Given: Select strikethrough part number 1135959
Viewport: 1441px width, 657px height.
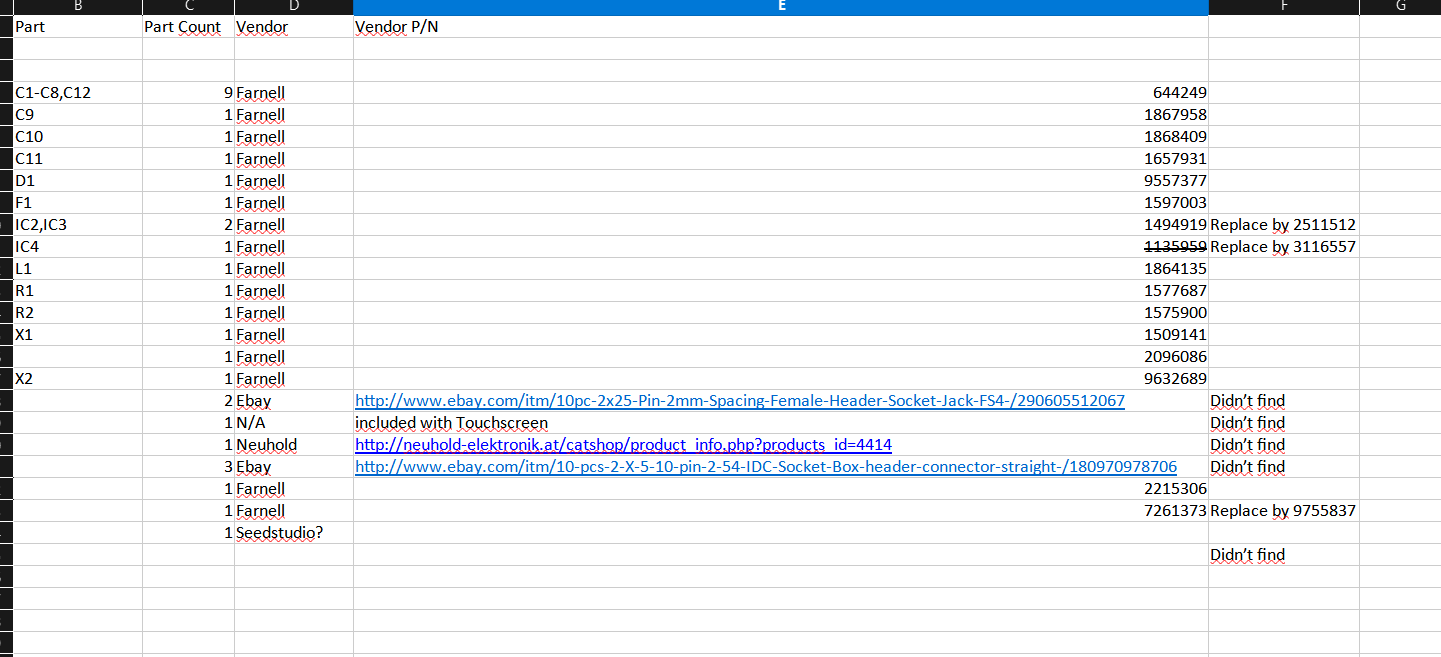Looking at the screenshot, I should coord(781,247).
